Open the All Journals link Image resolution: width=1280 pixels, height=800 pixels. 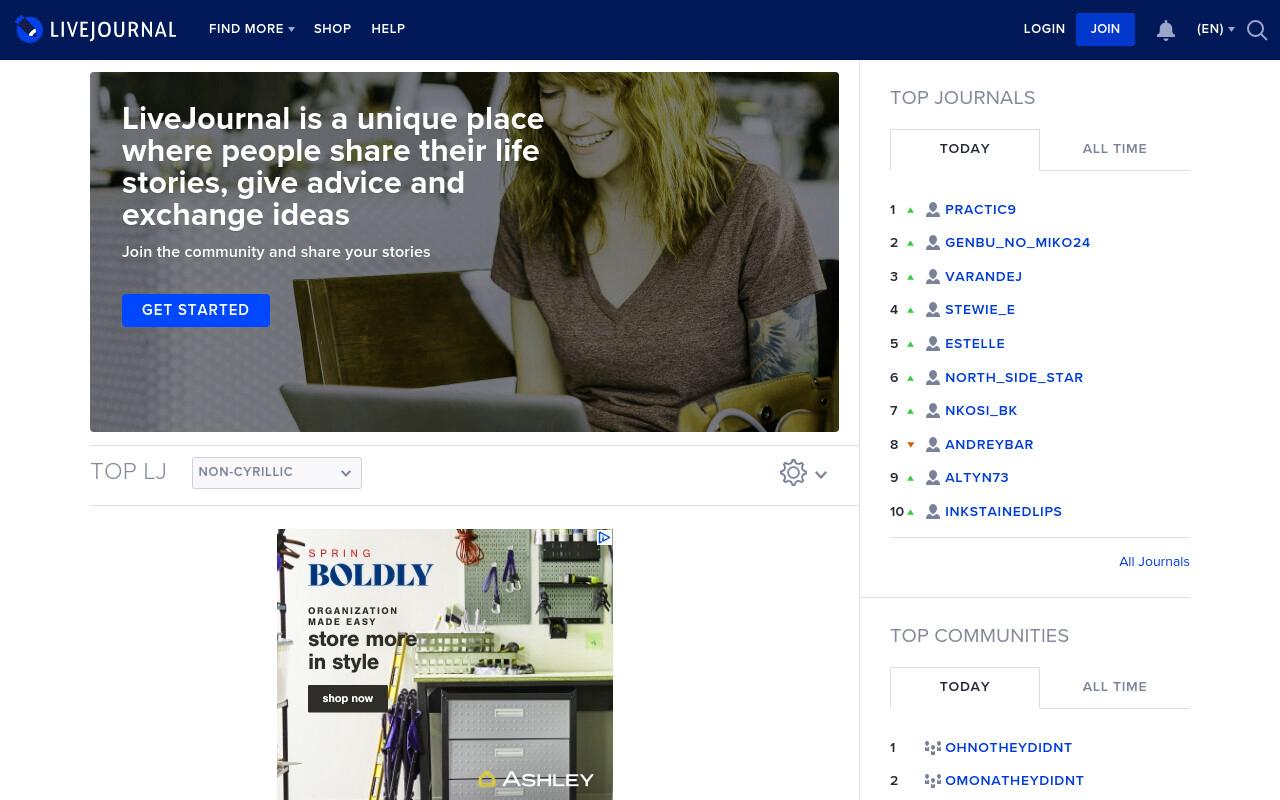tap(1154, 562)
